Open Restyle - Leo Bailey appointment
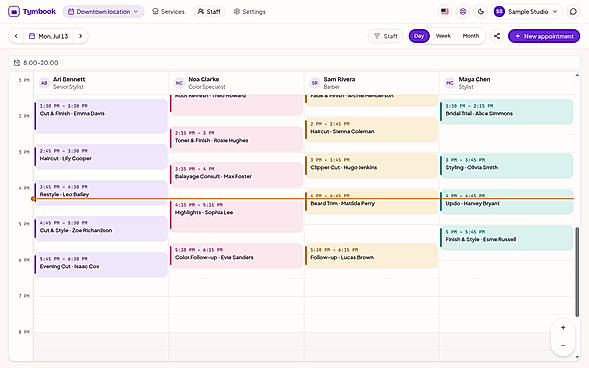The width and height of the screenshot is (589, 368). [101, 193]
